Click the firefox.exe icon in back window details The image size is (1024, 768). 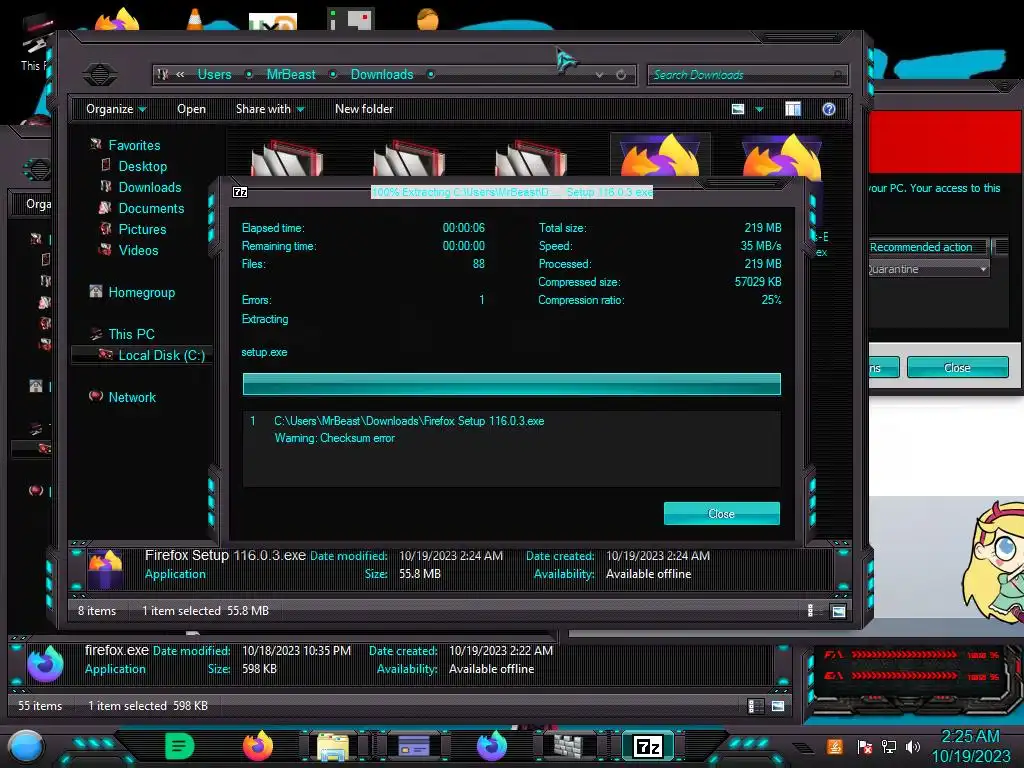pos(45,663)
